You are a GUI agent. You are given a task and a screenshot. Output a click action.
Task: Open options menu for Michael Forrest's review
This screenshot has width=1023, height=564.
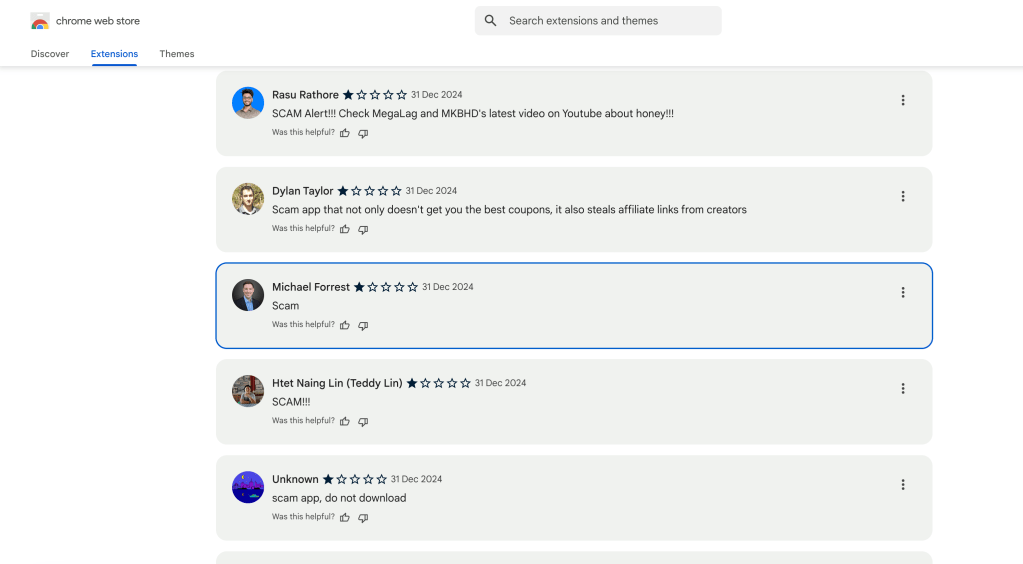coord(903,292)
